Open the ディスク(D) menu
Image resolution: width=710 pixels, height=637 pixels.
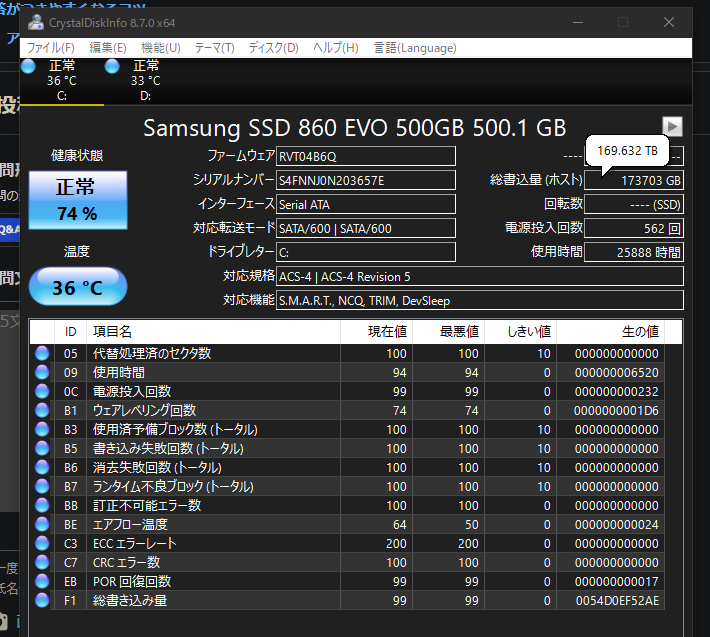(x=273, y=48)
